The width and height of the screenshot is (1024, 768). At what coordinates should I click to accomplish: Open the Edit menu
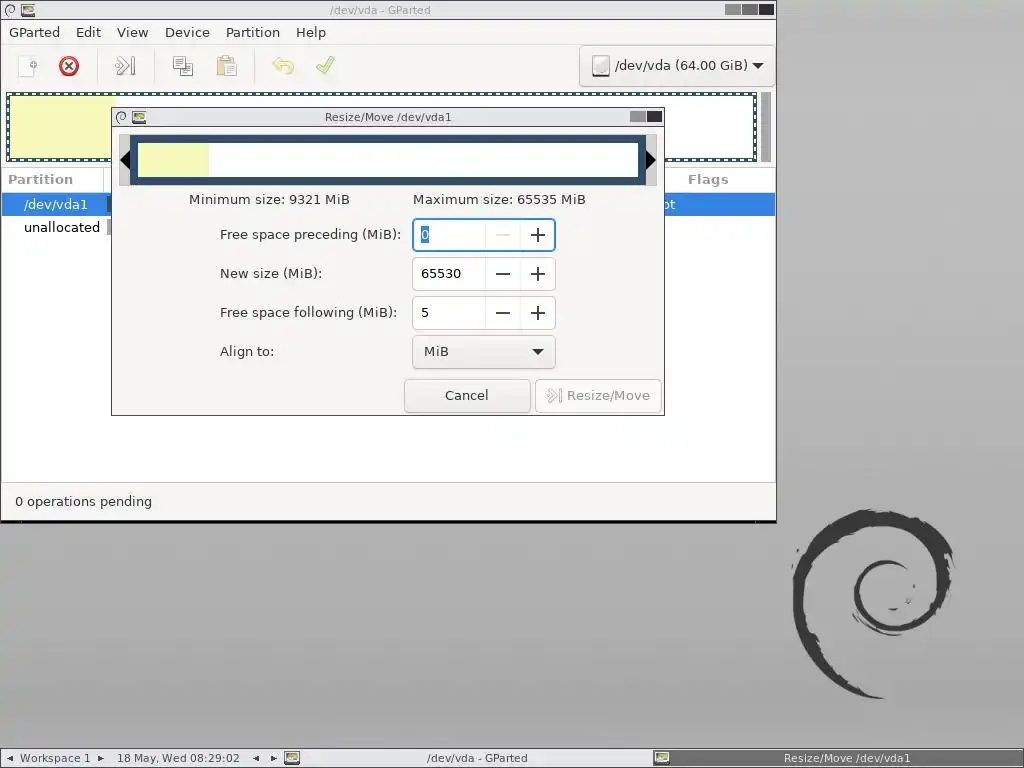[x=88, y=32]
